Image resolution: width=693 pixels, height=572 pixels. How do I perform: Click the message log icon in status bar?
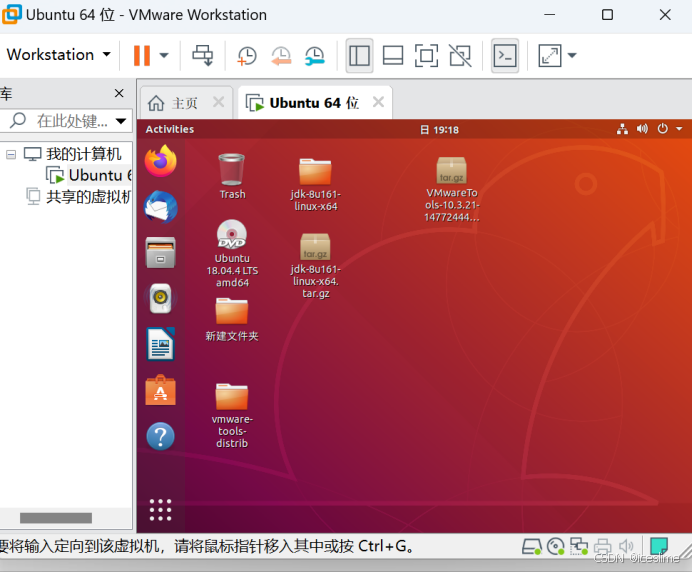[659, 546]
